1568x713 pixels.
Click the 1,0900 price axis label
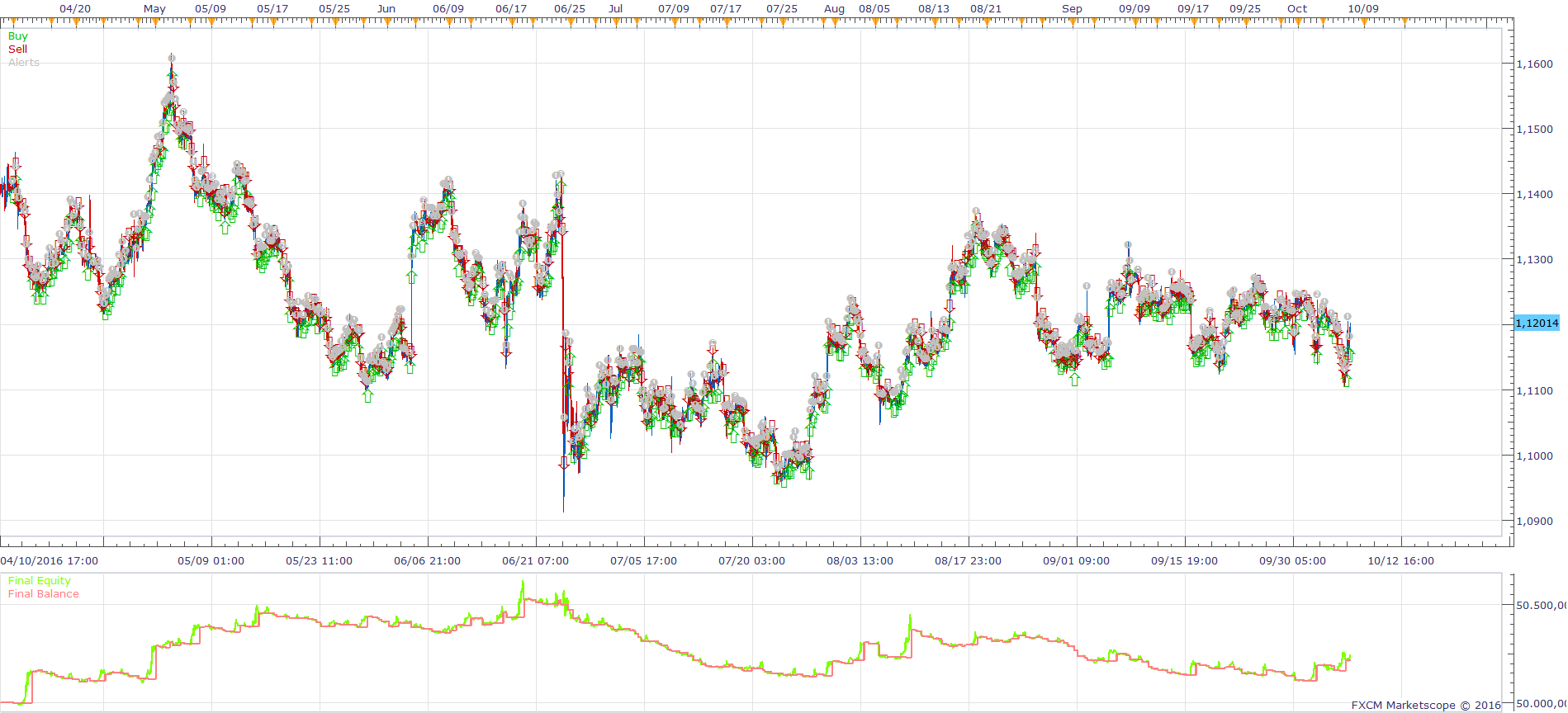(x=1535, y=522)
